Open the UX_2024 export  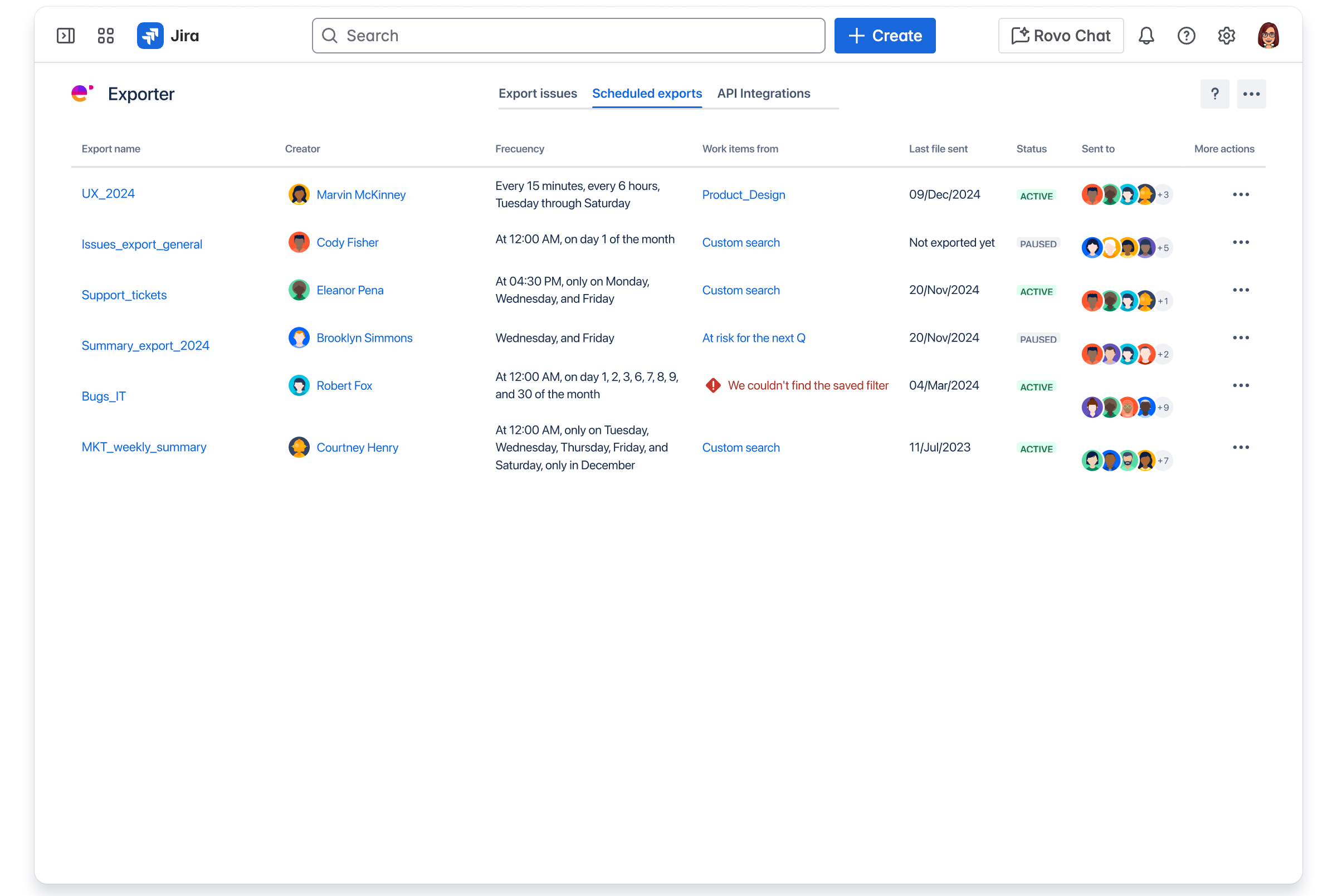pos(108,194)
